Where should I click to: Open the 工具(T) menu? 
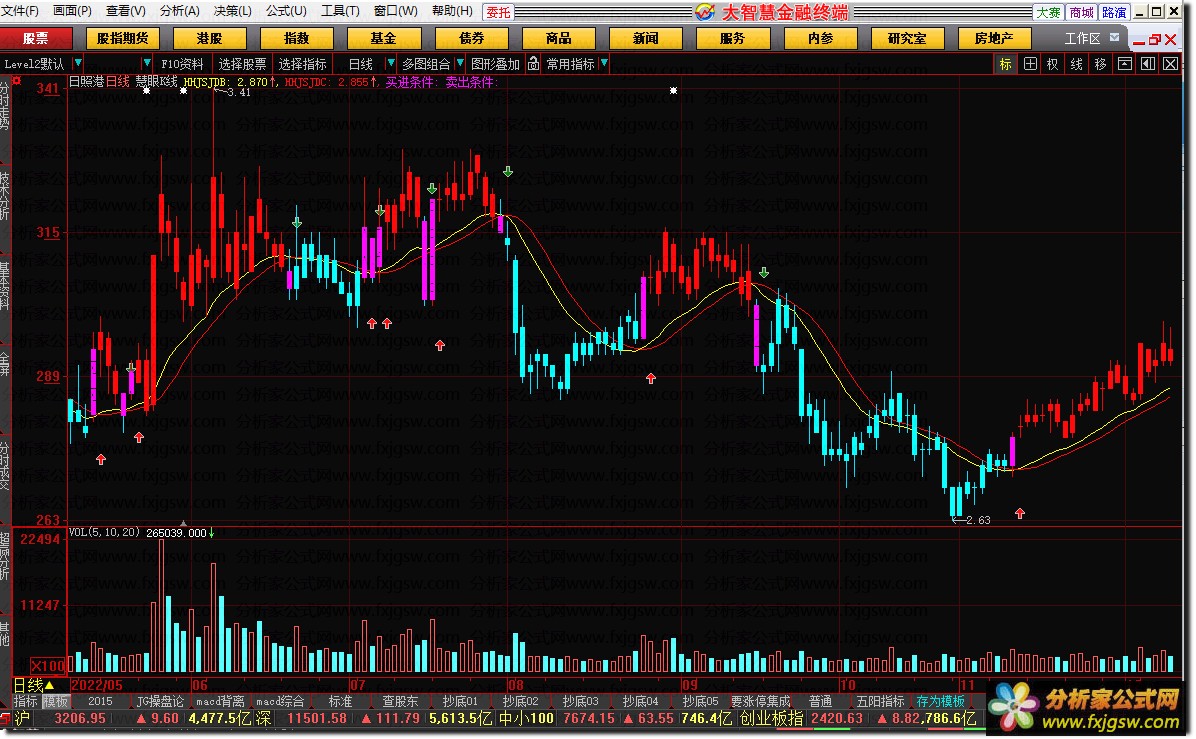click(340, 11)
